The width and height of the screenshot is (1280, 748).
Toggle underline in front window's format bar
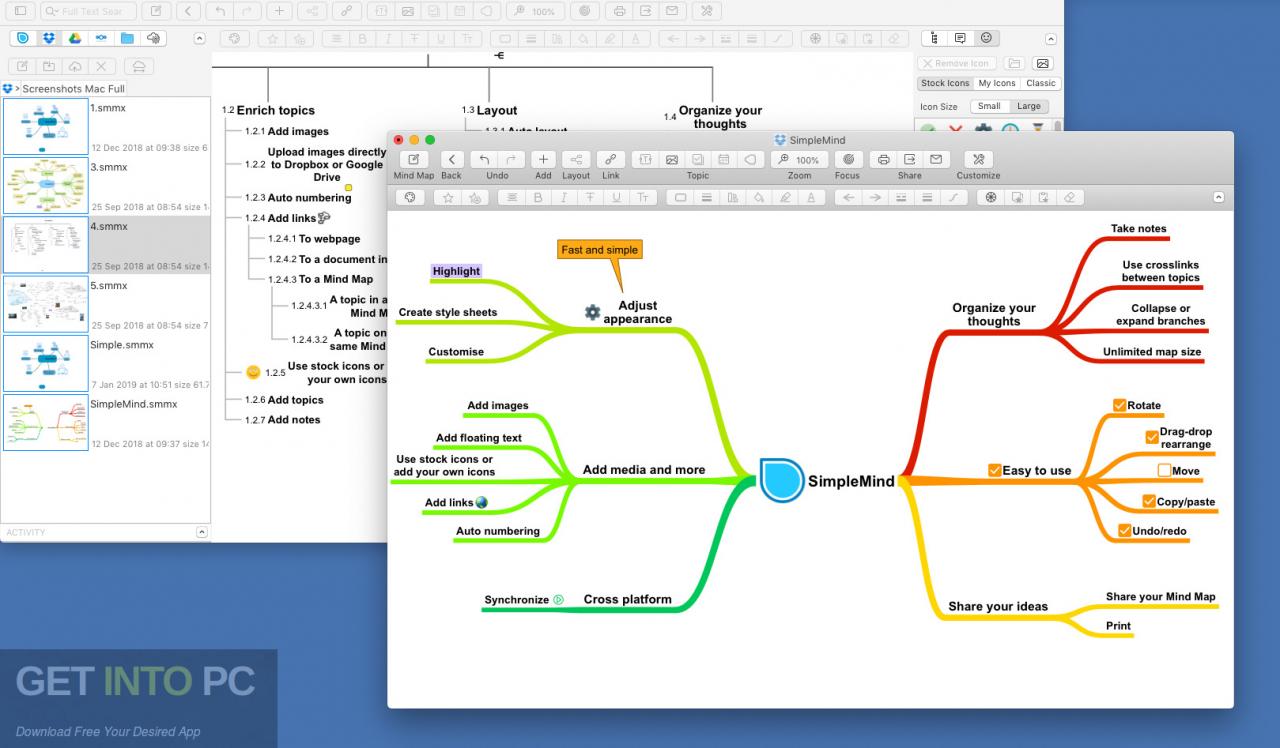click(615, 197)
